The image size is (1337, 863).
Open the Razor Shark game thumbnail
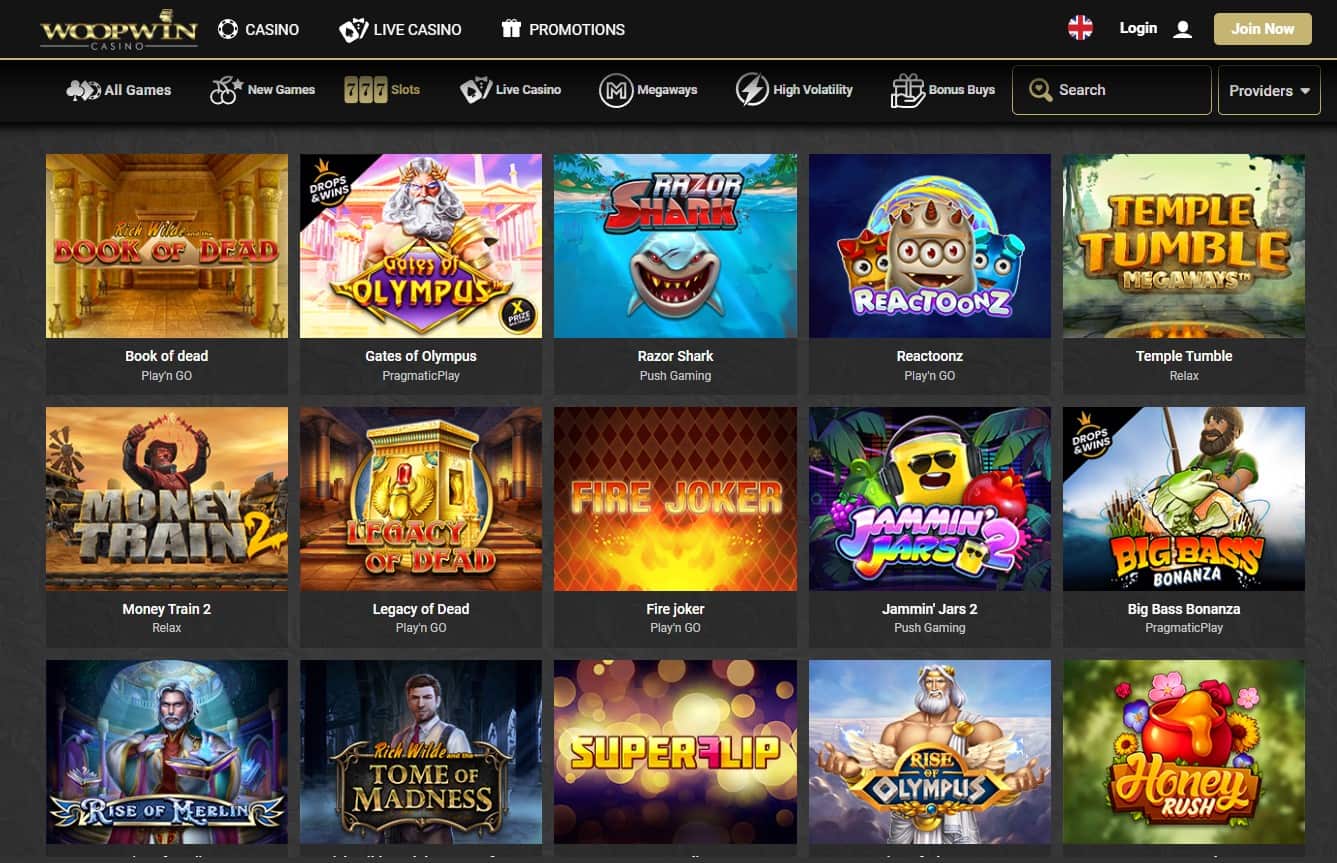675,246
